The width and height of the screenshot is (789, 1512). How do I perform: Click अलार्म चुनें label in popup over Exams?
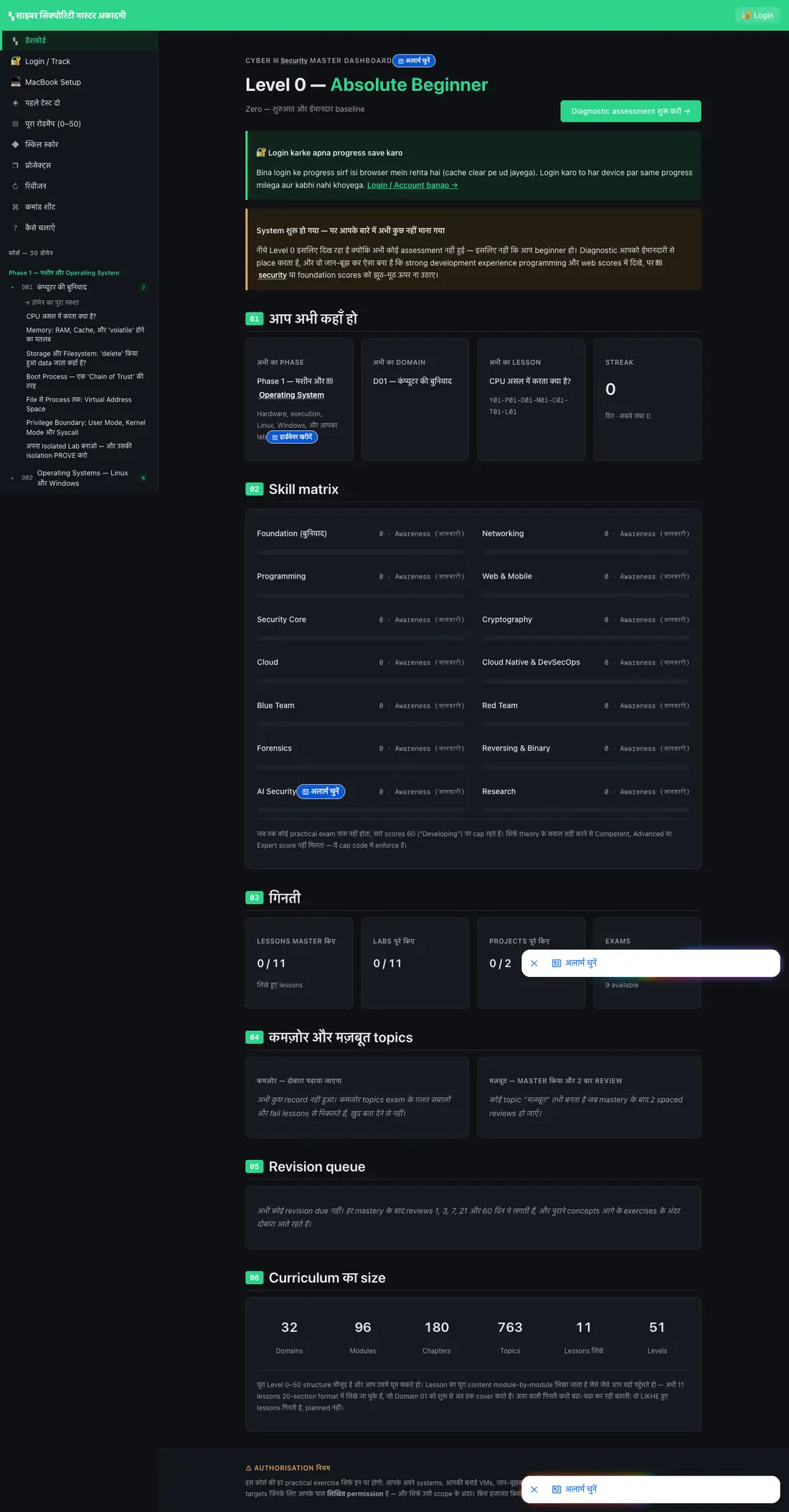580,963
